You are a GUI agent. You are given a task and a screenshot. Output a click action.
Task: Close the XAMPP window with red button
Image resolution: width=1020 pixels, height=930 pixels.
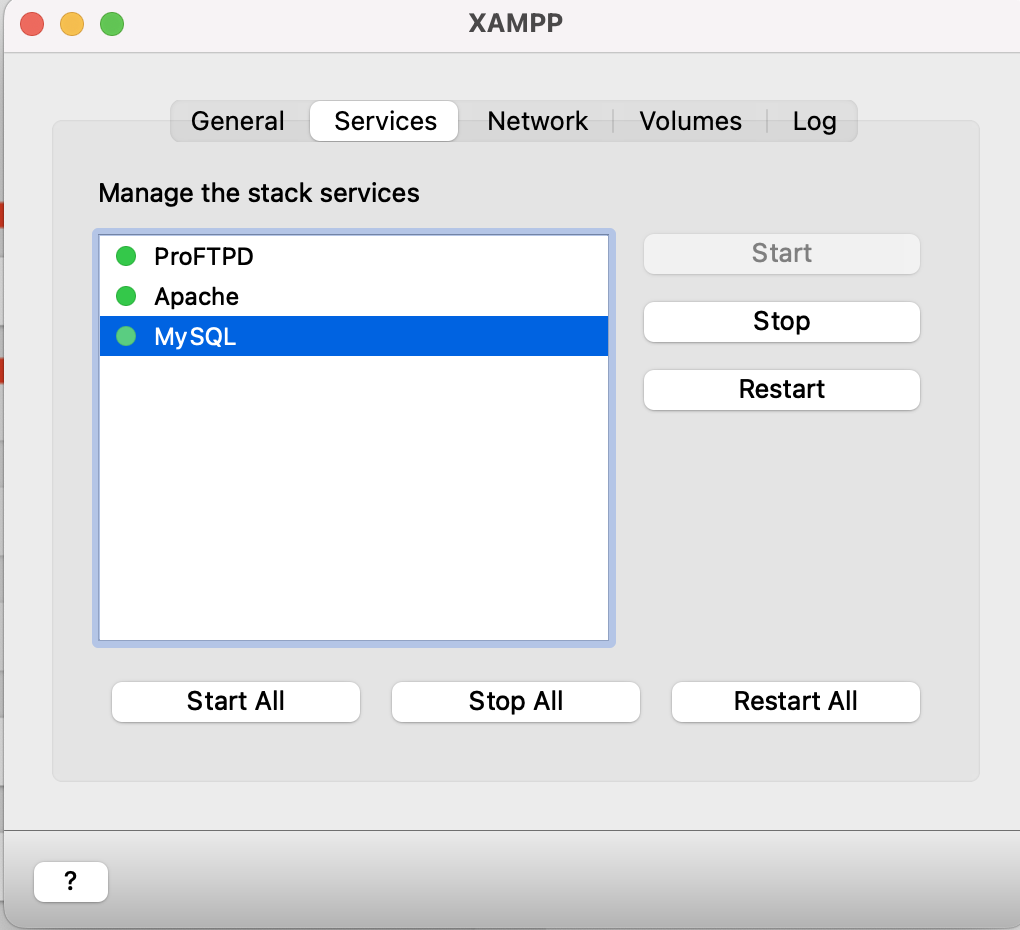(x=32, y=24)
